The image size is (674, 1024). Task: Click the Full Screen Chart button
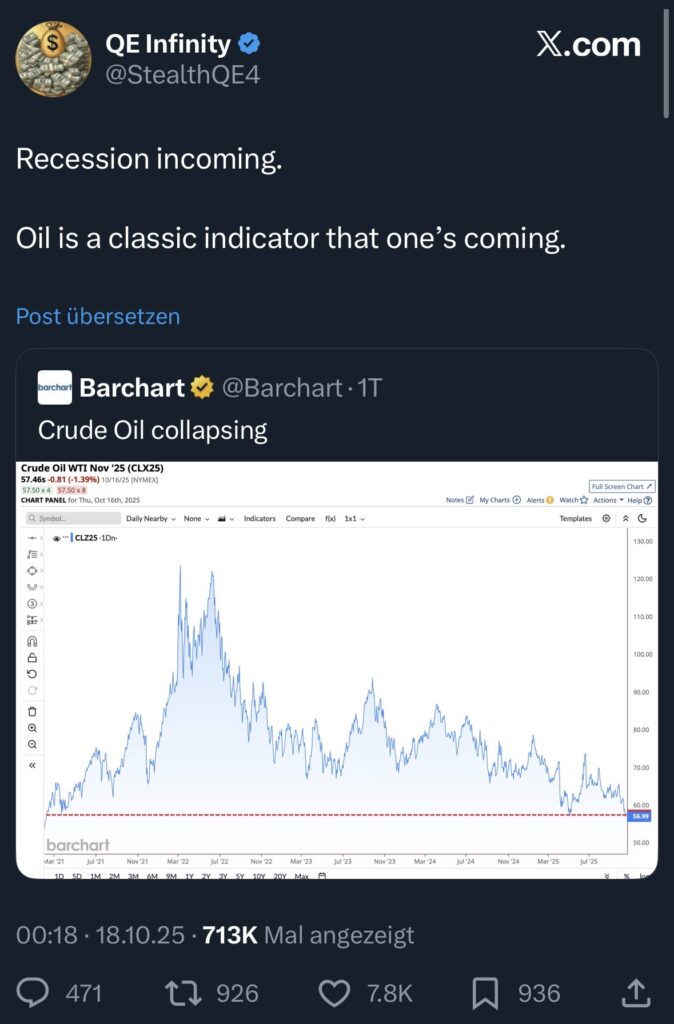tap(622, 486)
